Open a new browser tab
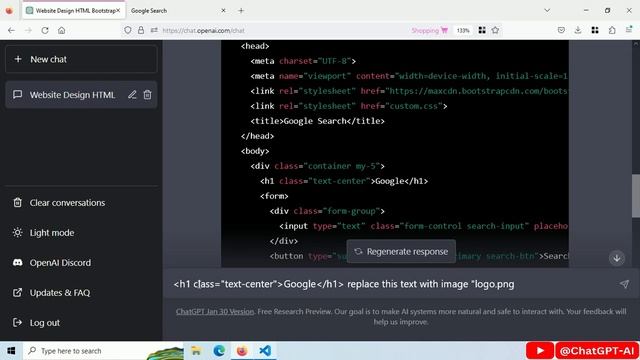Image resolution: width=640 pixels, height=360 pixels. click(241, 11)
